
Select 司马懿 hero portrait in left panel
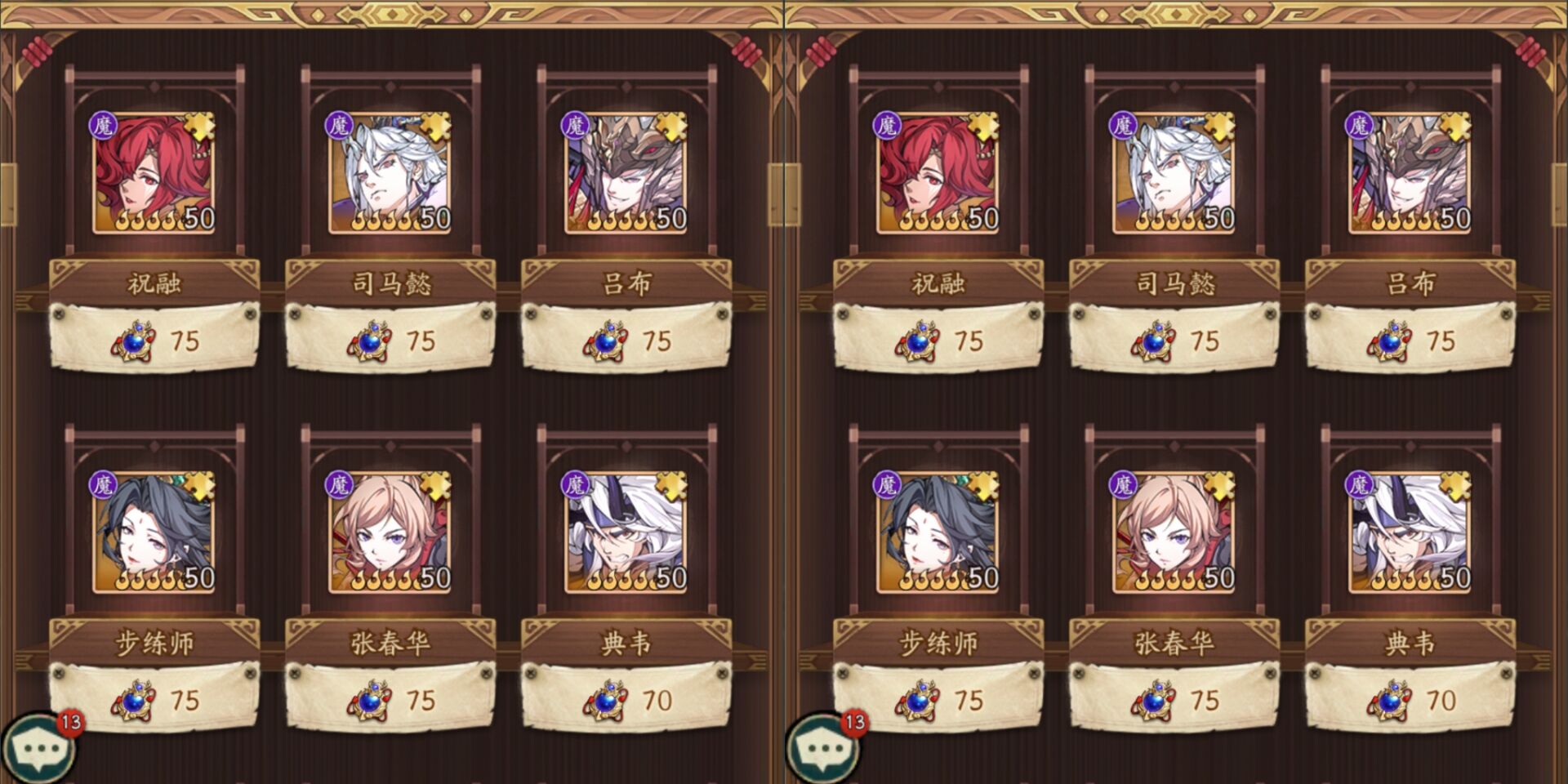pos(390,173)
